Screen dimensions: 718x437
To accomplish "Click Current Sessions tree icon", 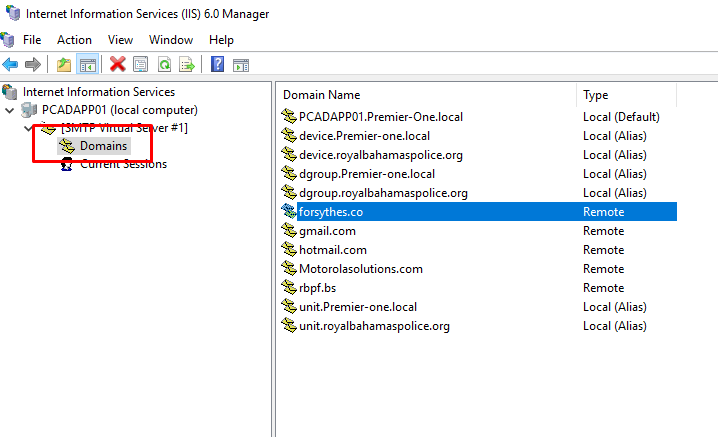I will pyautogui.click(x=67, y=164).
